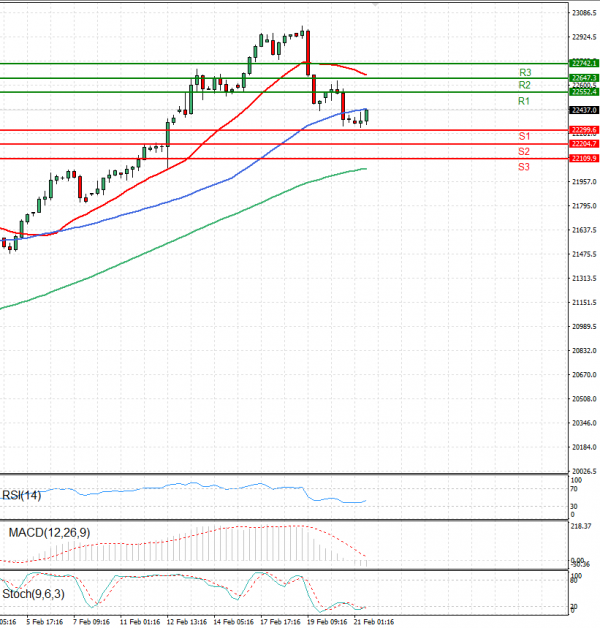Select the RSI(14) indicator label
The image size is (600, 628).
tap(22, 495)
